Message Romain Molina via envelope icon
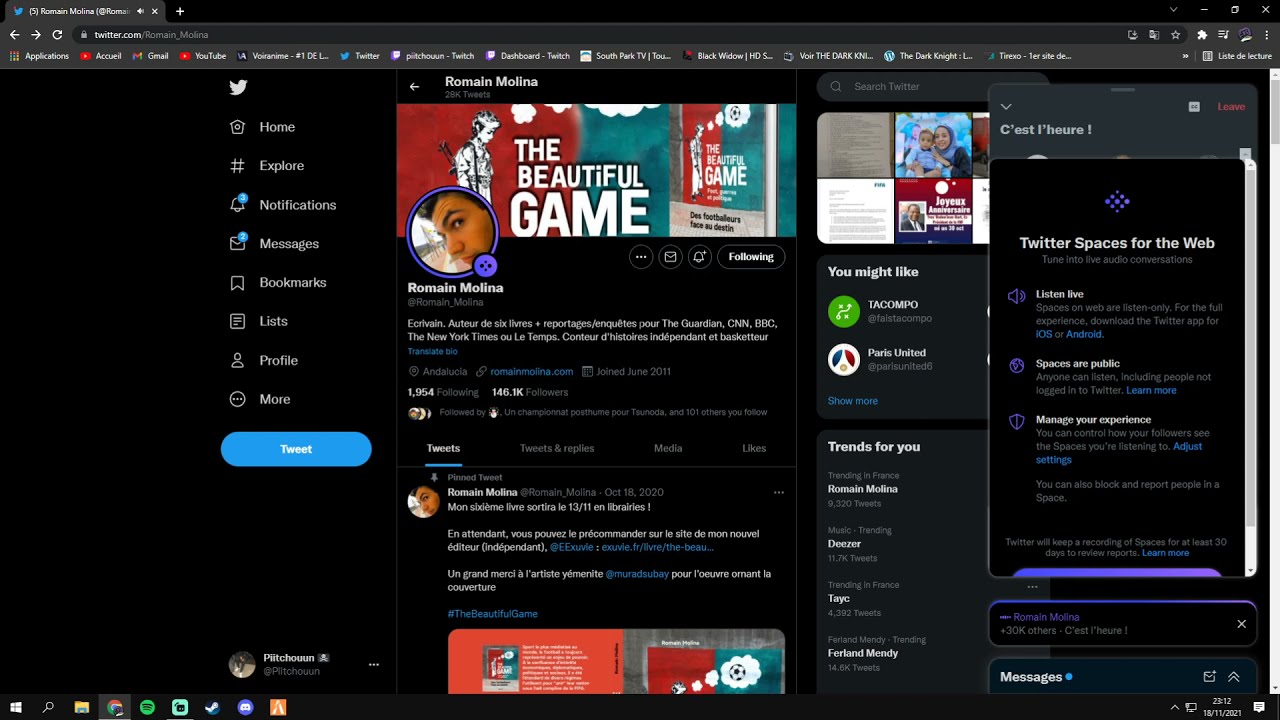 pyautogui.click(x=670, y=257)
